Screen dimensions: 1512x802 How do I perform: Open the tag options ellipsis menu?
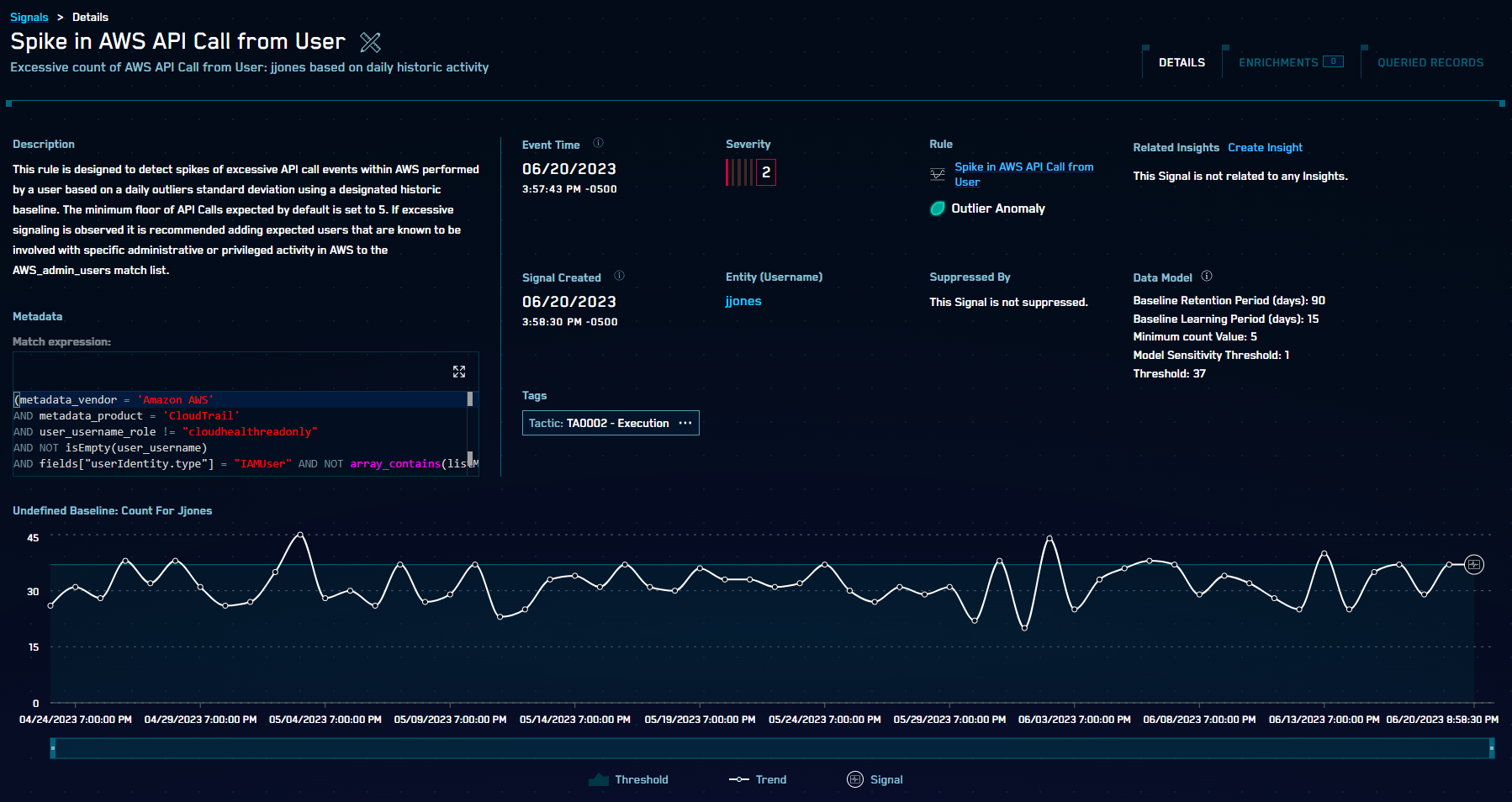(685, 423)
